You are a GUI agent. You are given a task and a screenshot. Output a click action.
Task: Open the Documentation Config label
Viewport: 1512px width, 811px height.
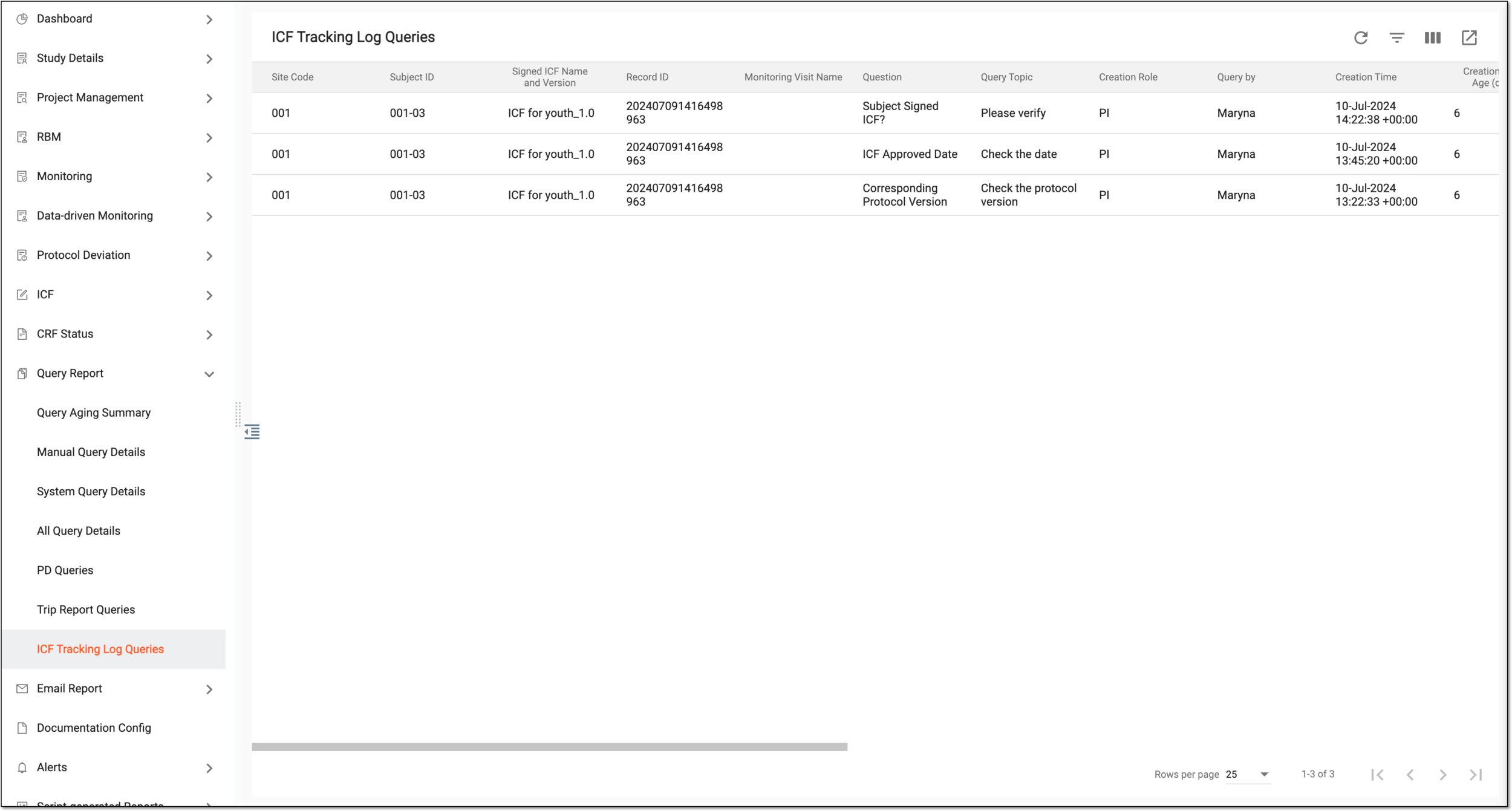[x=94, y=728]
